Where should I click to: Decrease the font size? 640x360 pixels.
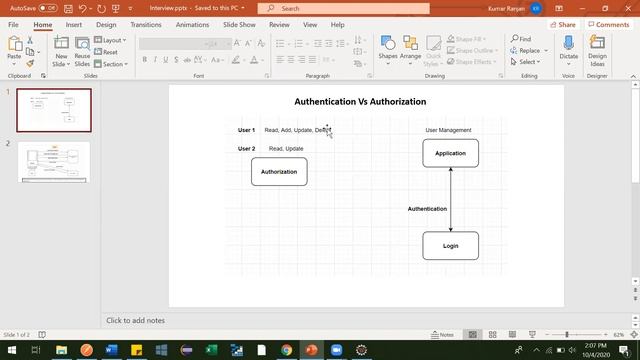(x=248, y=43)
